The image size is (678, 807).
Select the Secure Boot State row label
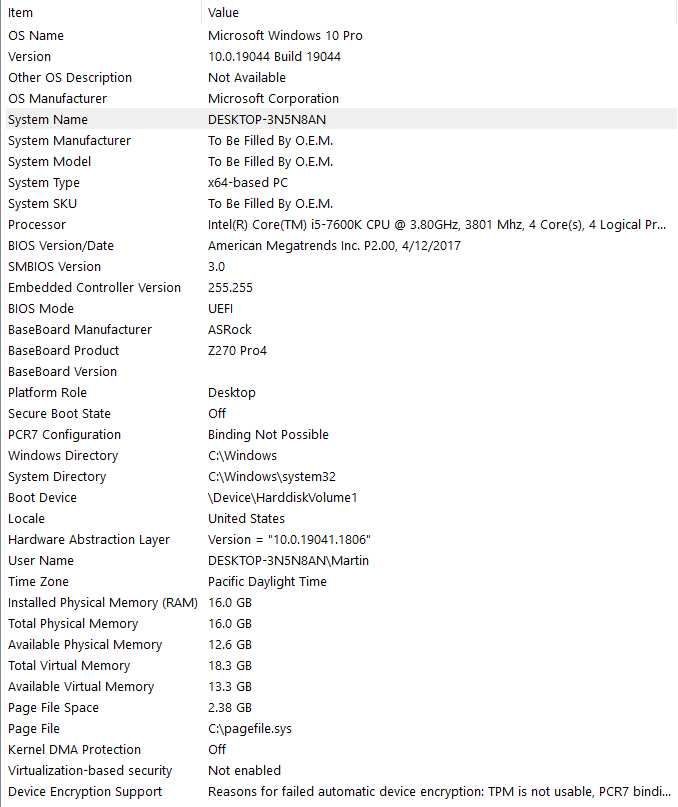tap(59, 414)
